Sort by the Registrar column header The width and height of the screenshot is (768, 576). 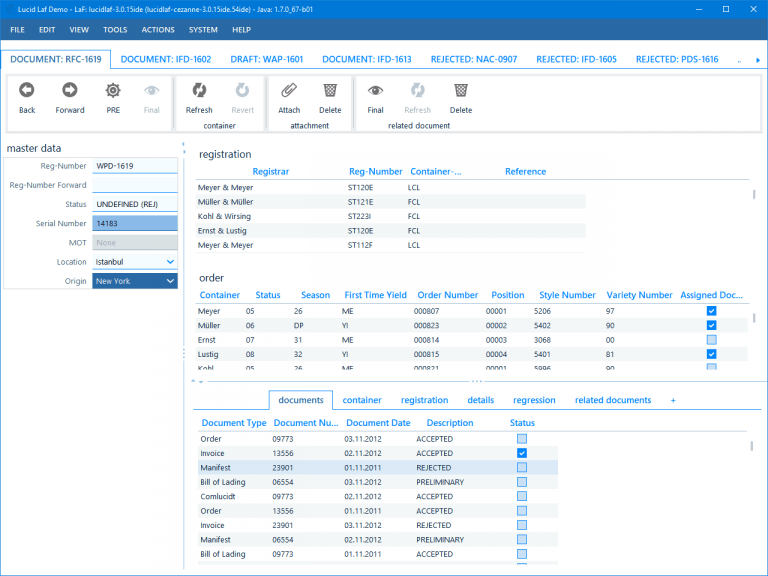[270, 171]
